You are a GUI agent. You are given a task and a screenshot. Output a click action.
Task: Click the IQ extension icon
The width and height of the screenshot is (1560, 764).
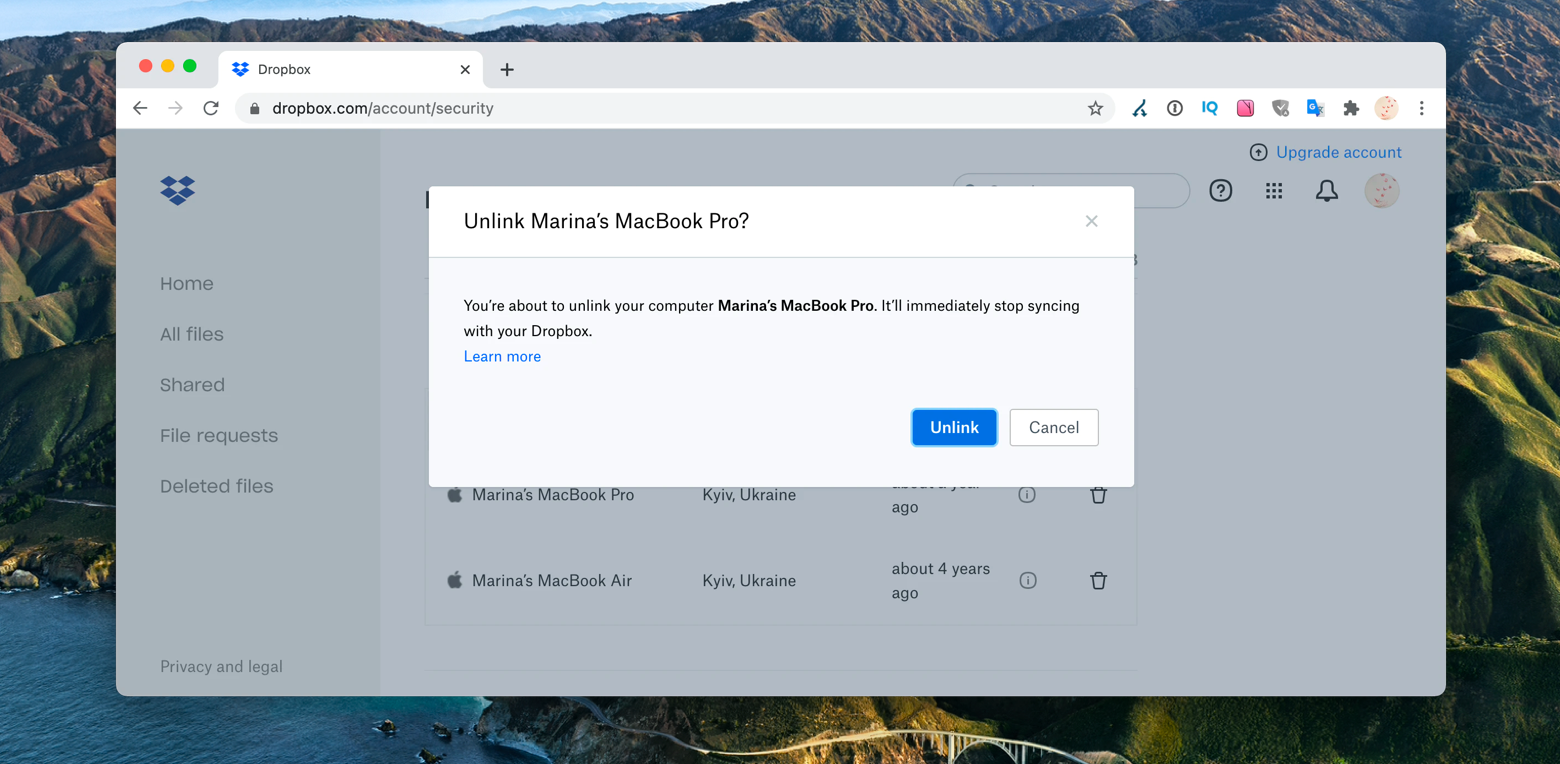(1210, 108)
